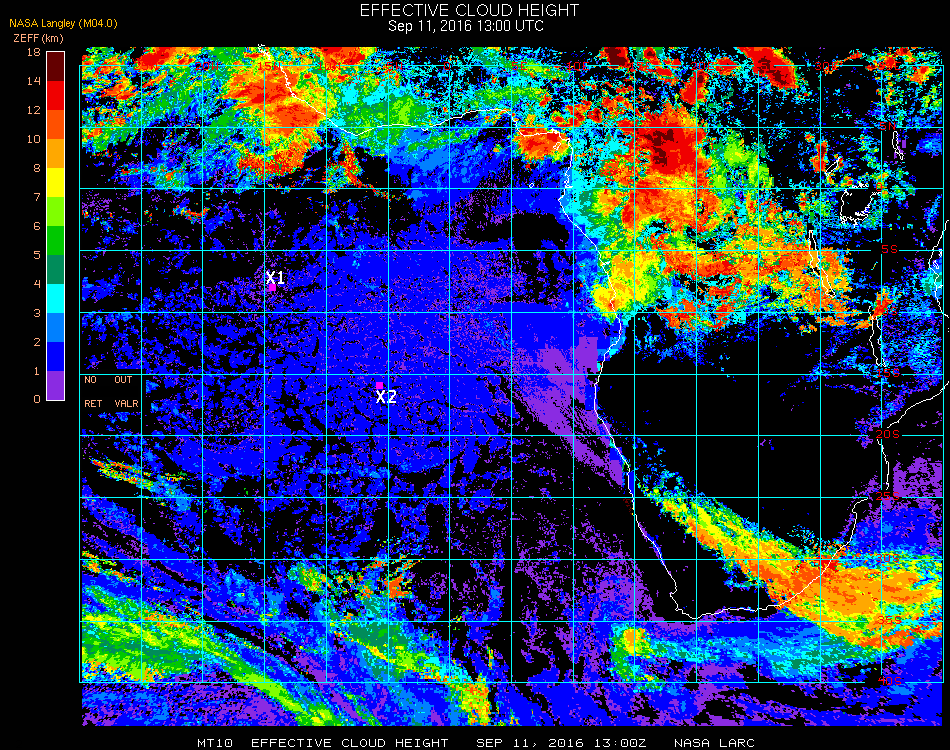Click the X1 magenta marker point
This screenshot has width=950, height=750.
(x=273, y=288)
